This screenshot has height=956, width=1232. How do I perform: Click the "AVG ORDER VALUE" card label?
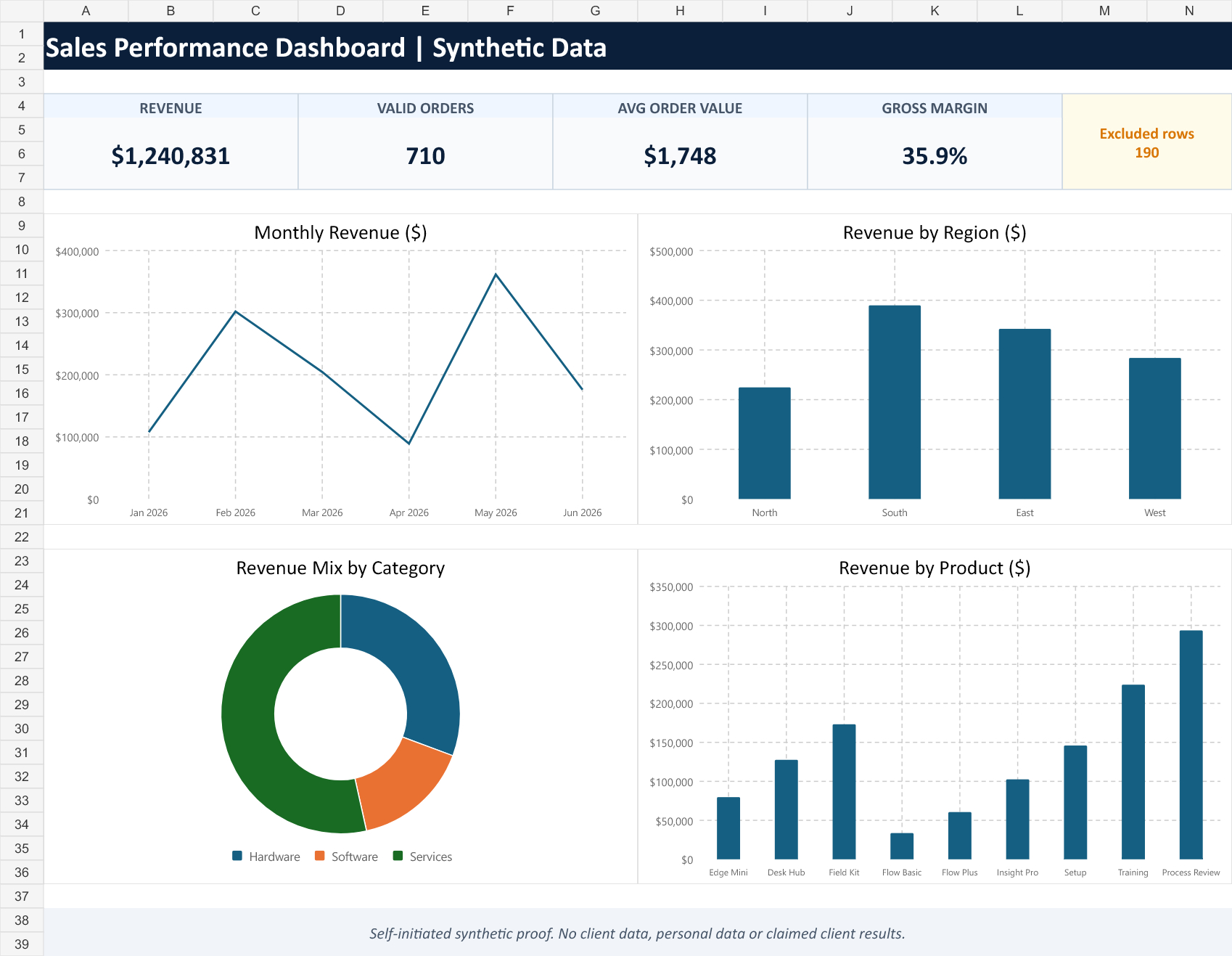(680, 108)
